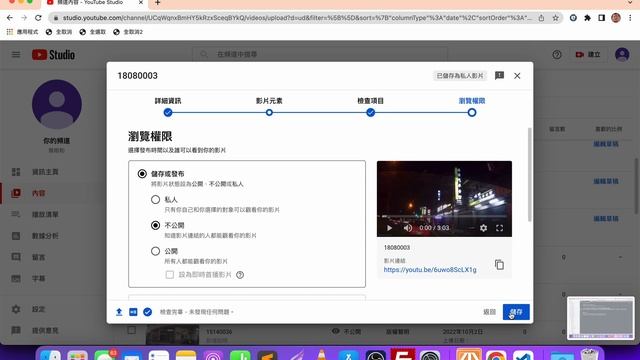Open the https://youtu.be video link
The image size is (640, 360).
tap(430, 270)
